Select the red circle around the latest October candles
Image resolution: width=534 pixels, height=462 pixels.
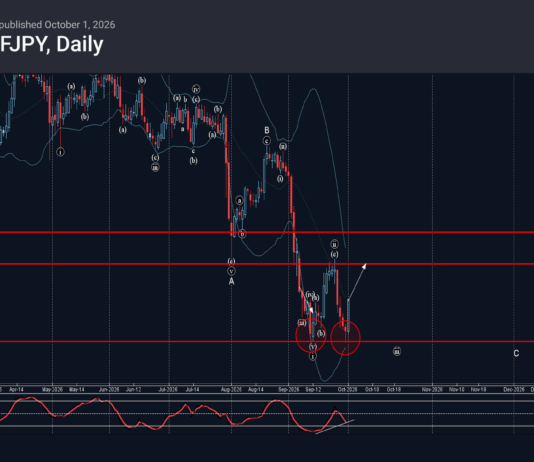[345, 338]
